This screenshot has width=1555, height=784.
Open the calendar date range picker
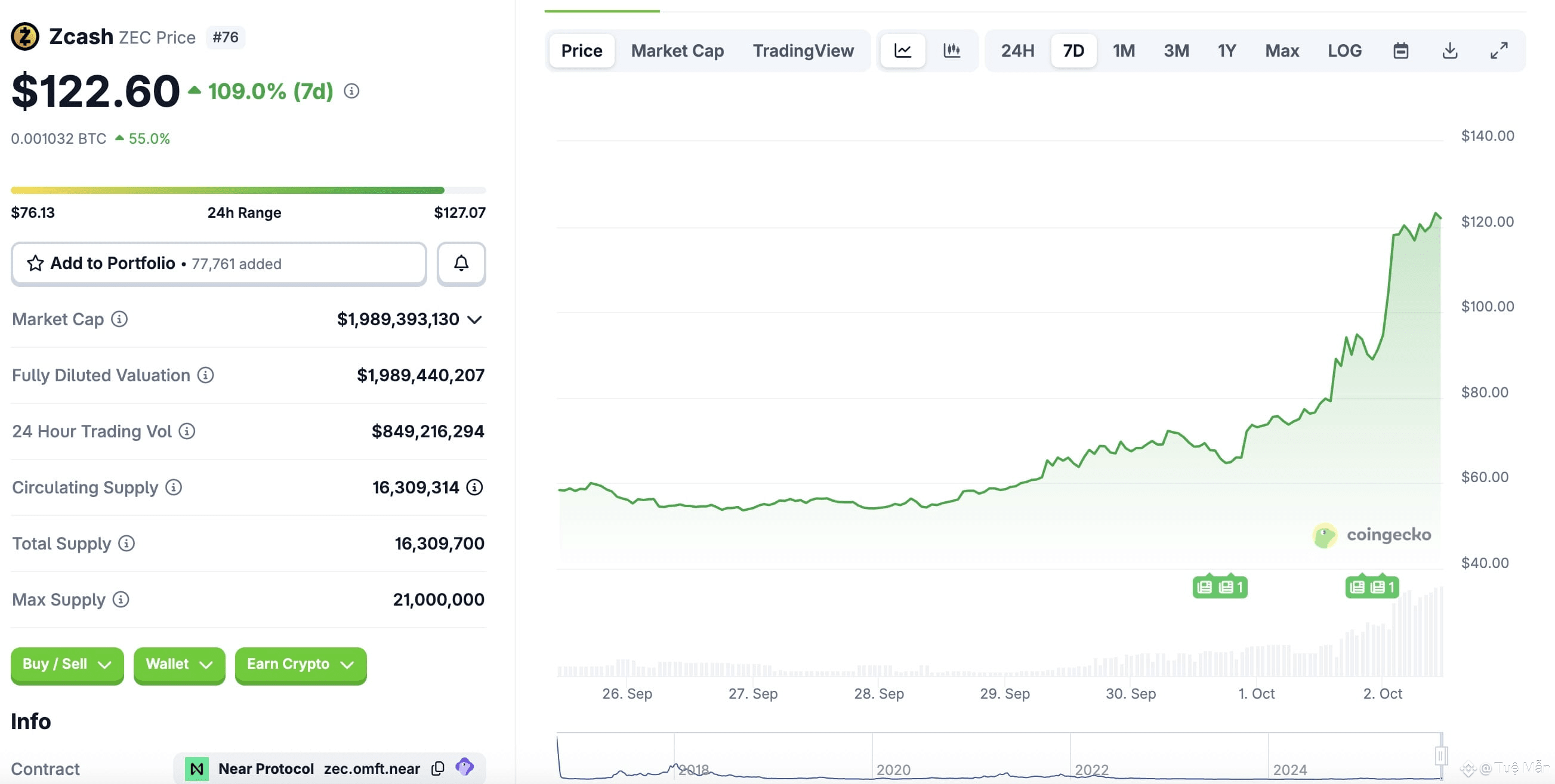coord(1400,51)
